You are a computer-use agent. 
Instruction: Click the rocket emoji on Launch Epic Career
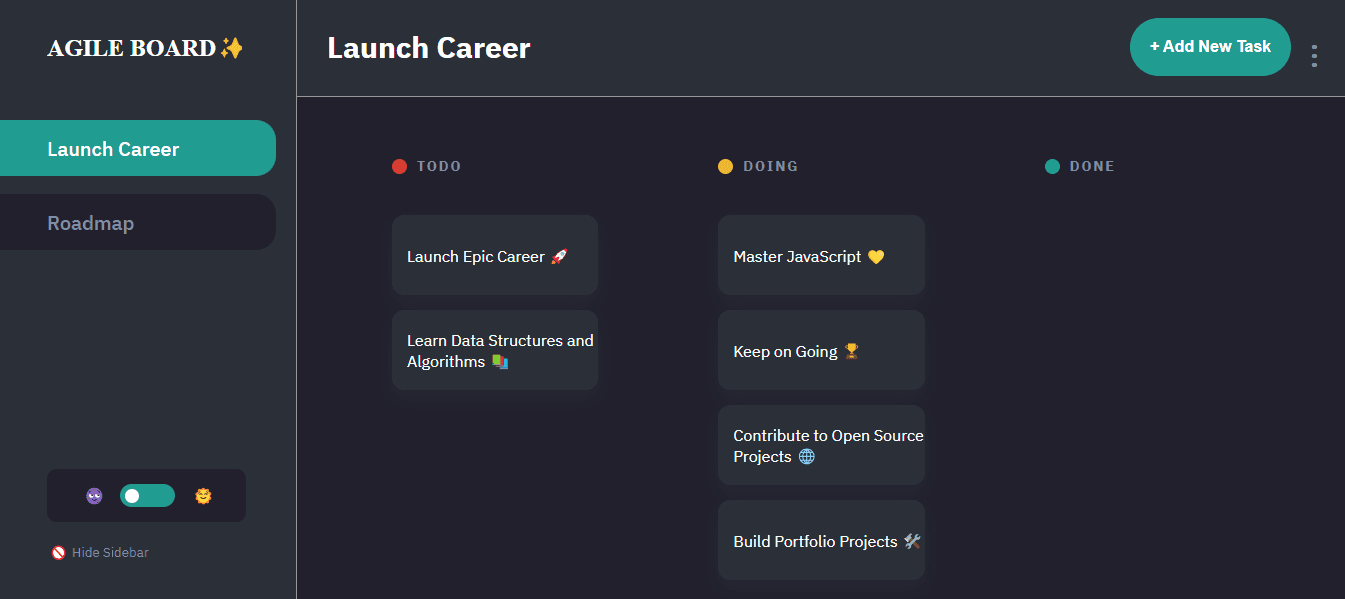pyautogui.click(x=557, y=256)
